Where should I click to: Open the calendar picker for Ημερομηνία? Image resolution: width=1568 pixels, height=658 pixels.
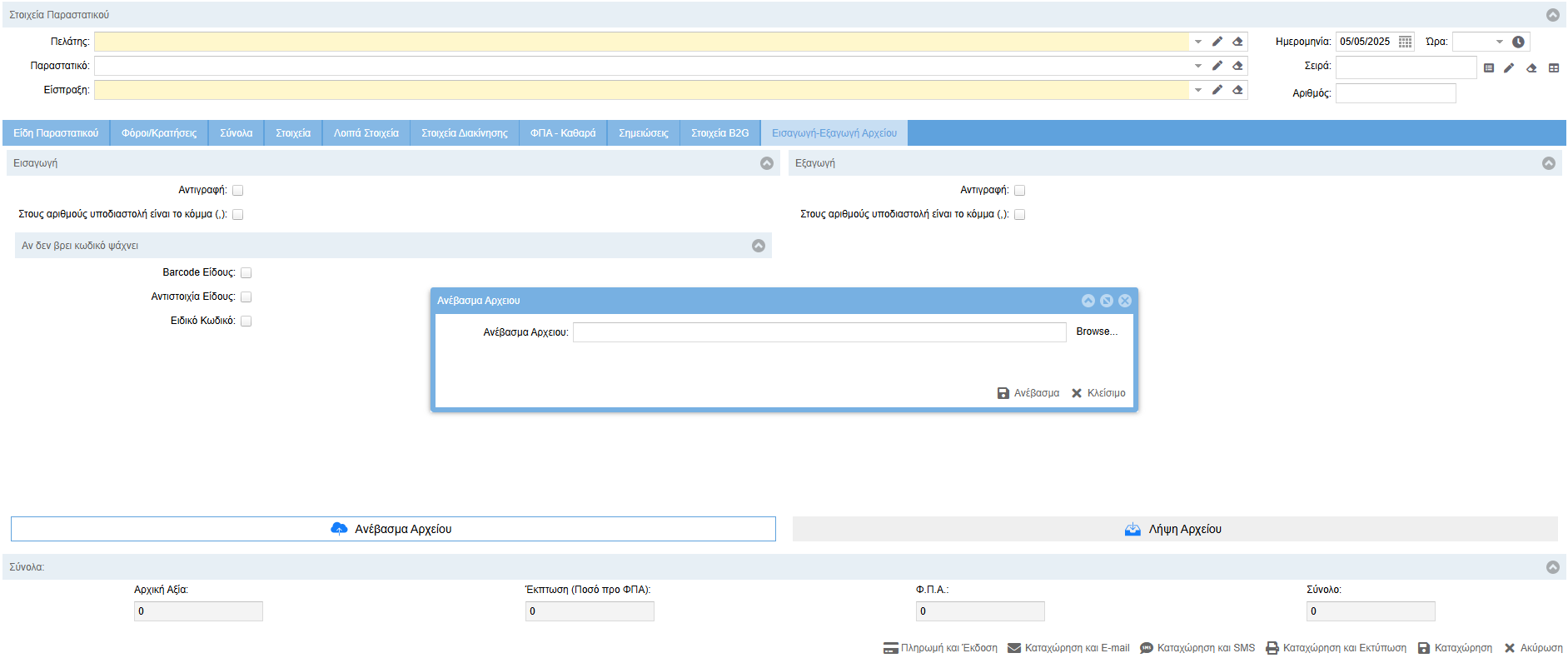(x=1405, y=42)
